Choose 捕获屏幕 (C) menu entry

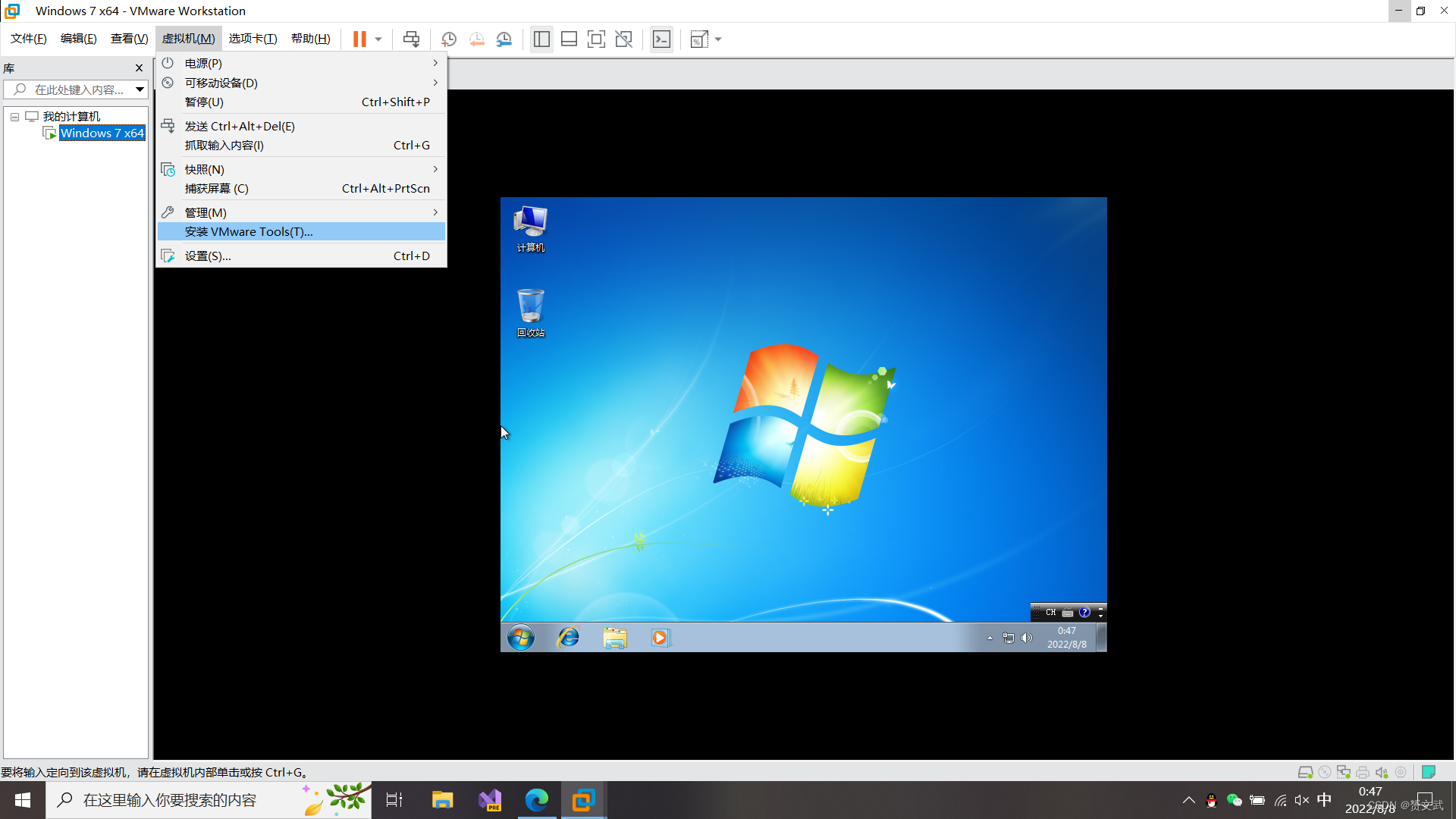pyautogui.click(x=301, y=188)
